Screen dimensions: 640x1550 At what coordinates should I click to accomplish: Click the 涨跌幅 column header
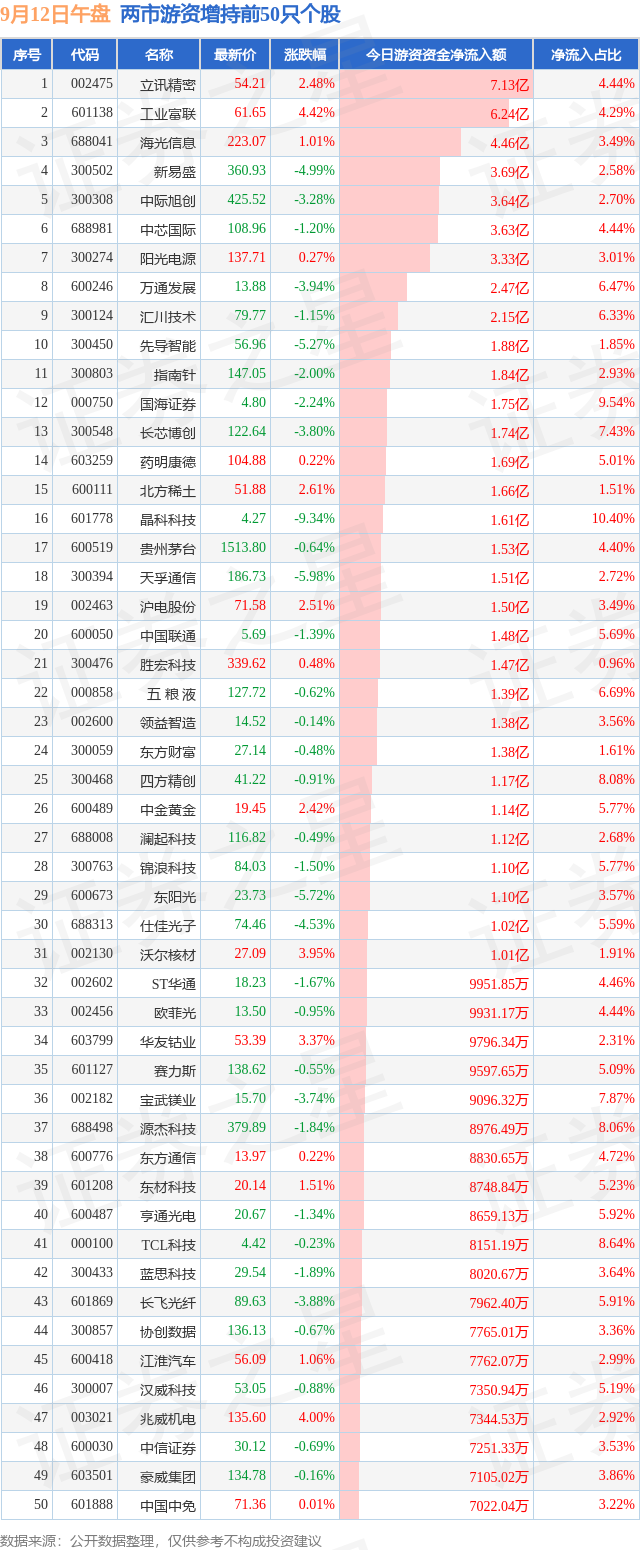coord(304,55)
